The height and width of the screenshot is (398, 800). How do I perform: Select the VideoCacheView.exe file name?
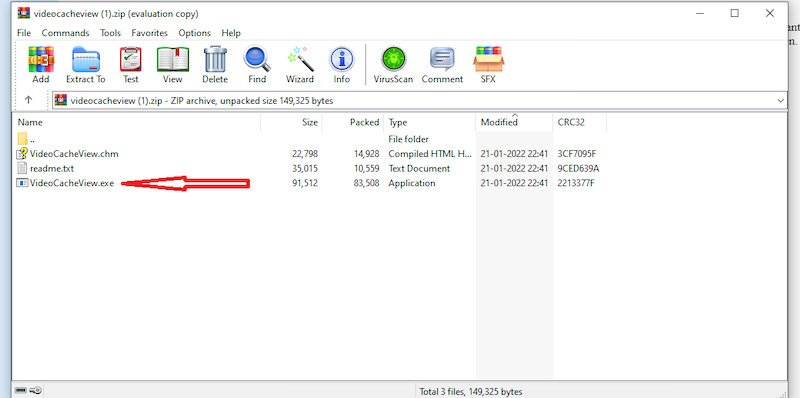[72, 183]
